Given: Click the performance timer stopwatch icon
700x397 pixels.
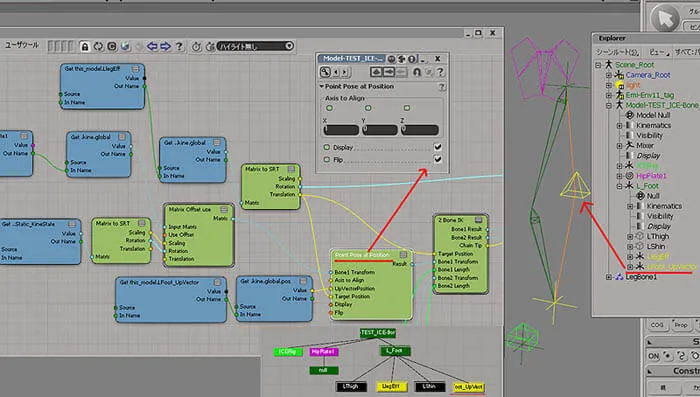Looking at the screenshot, I should pos(196,46).
